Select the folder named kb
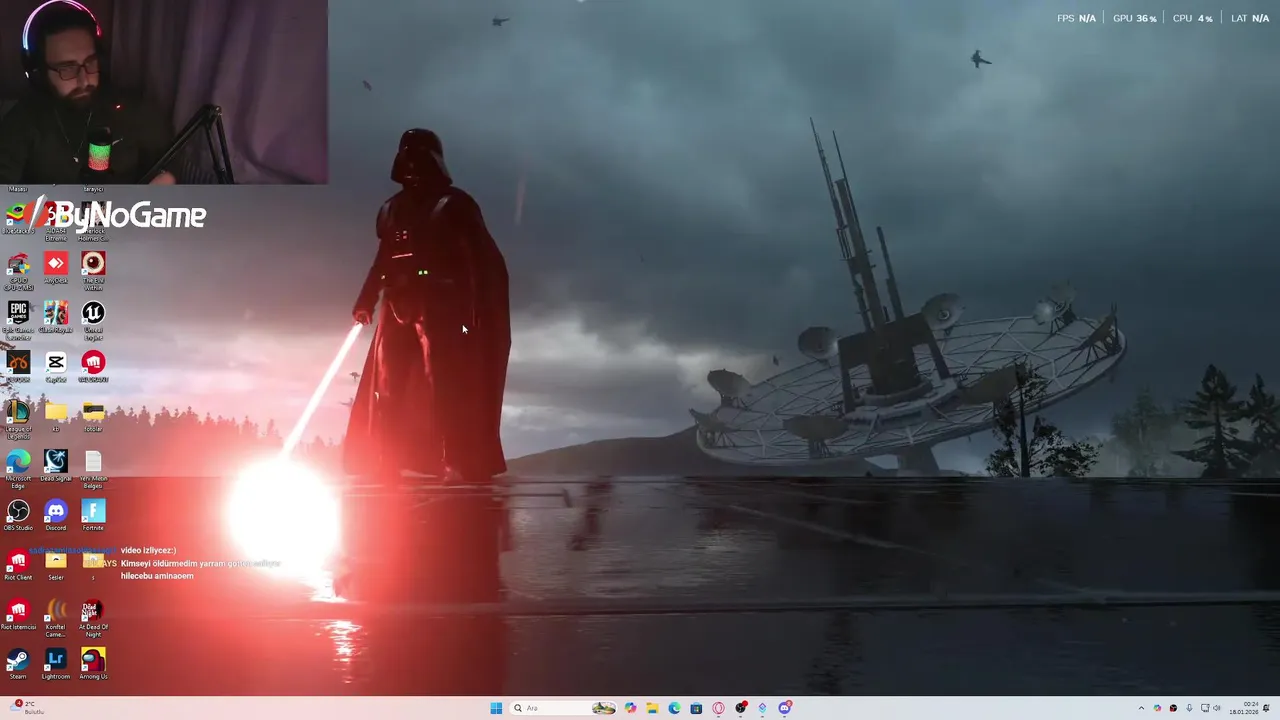 tap(56, 416)
